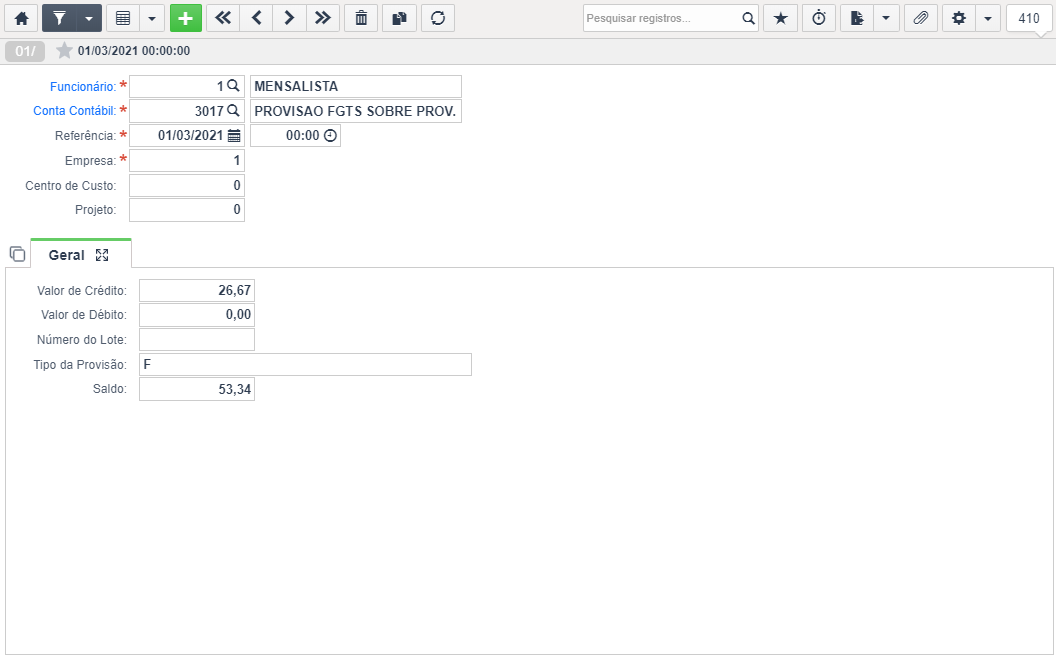The height and width of the screenshot is (657, 1056).
Task: Click the 01/03/2021 00:00:00 header text
Action: tap(134, 50)
